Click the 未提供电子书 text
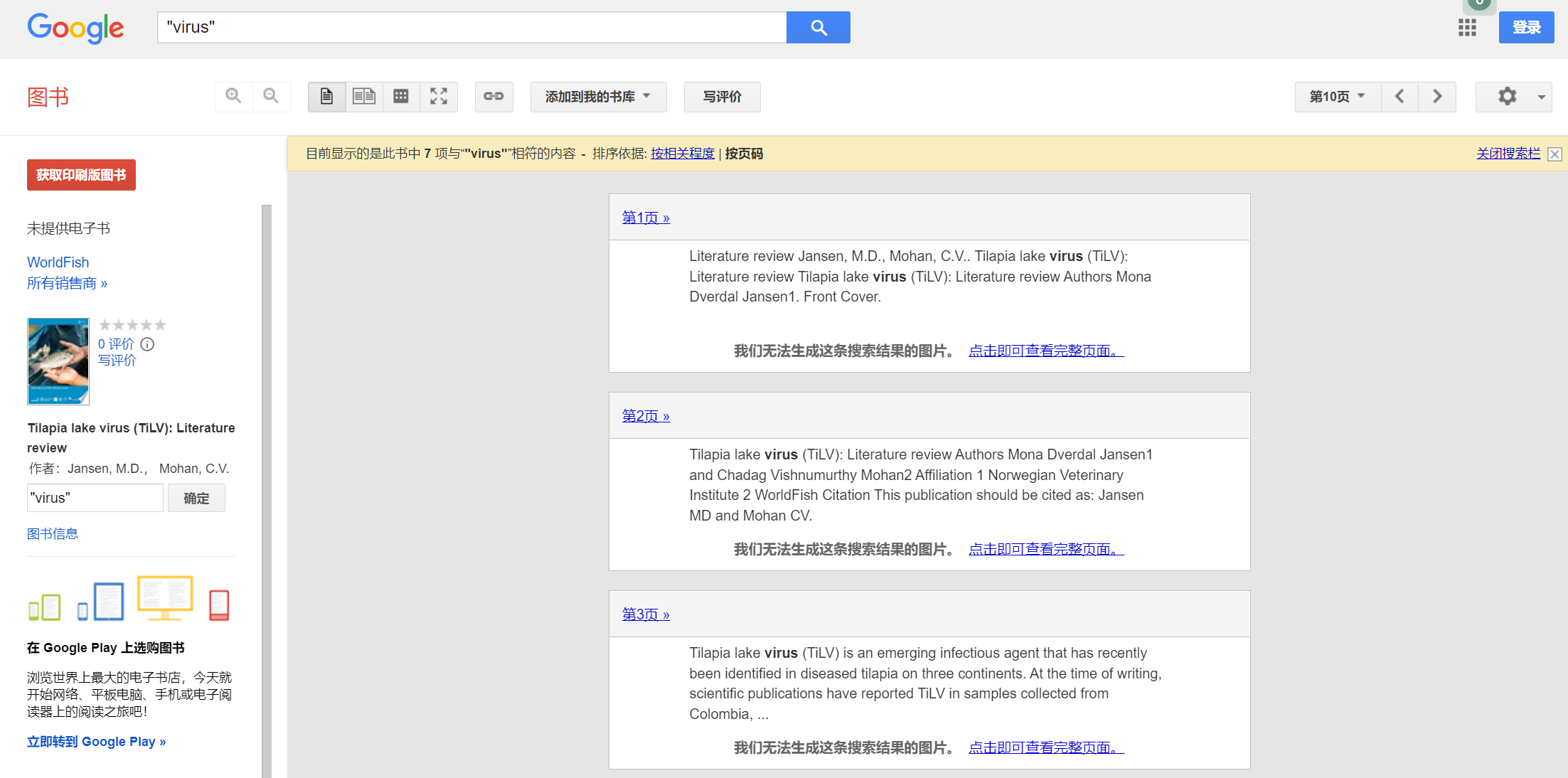This screenshot has height=778, width=1568. (69, 228)
